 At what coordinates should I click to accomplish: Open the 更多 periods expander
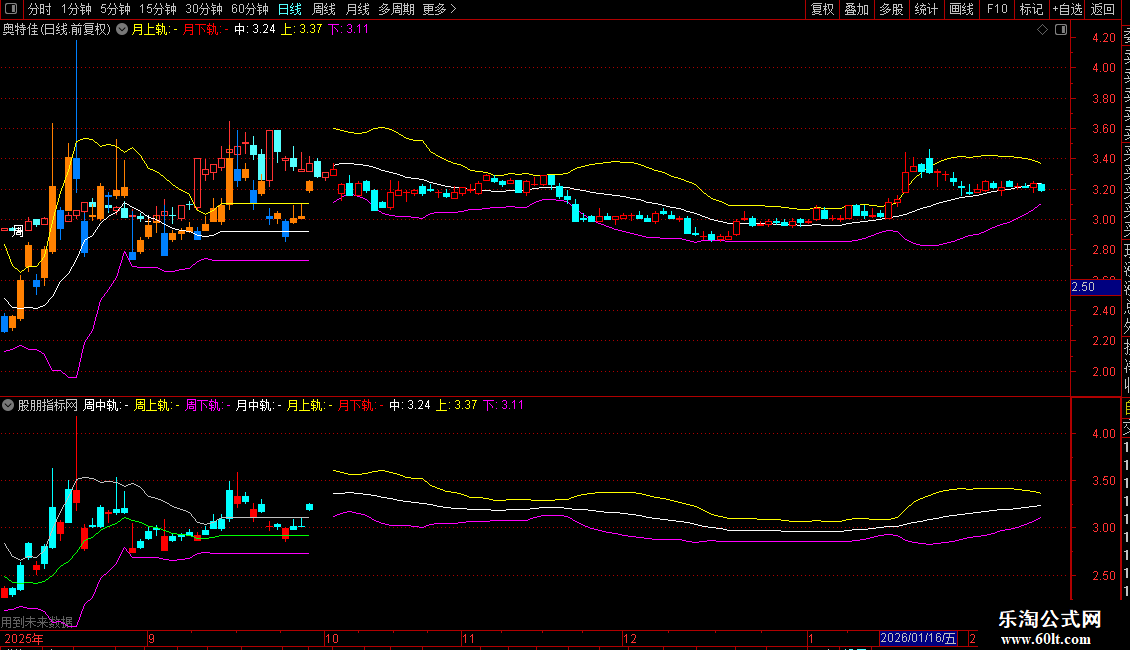coord(440,9)
